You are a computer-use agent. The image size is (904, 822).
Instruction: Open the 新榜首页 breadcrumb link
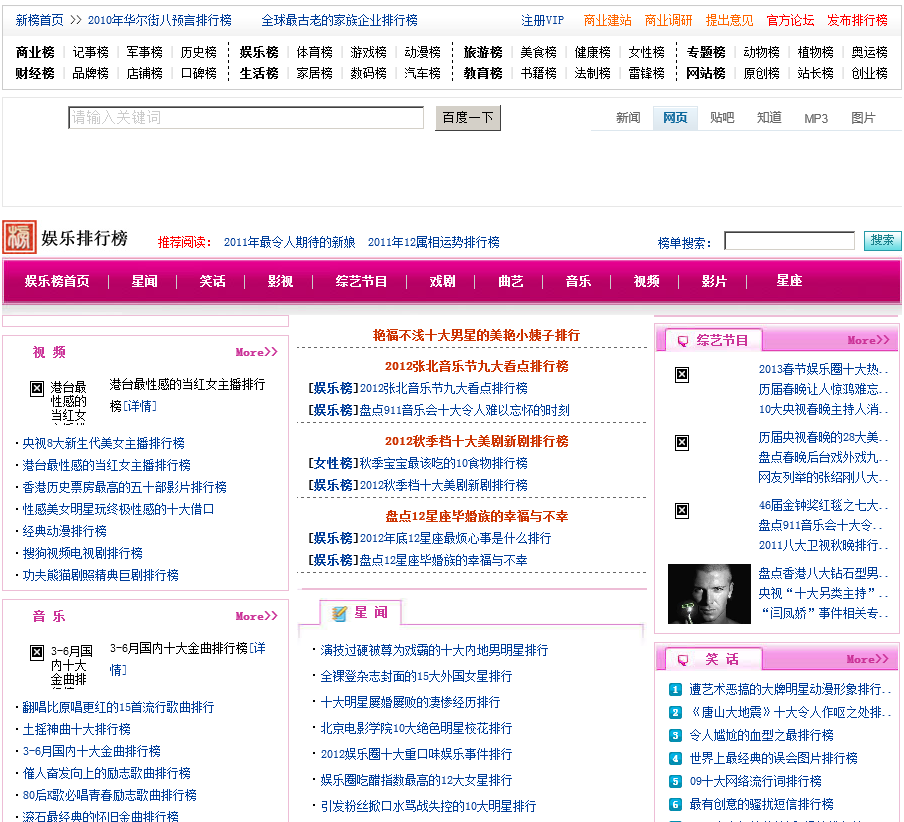(x=40, y=21)
